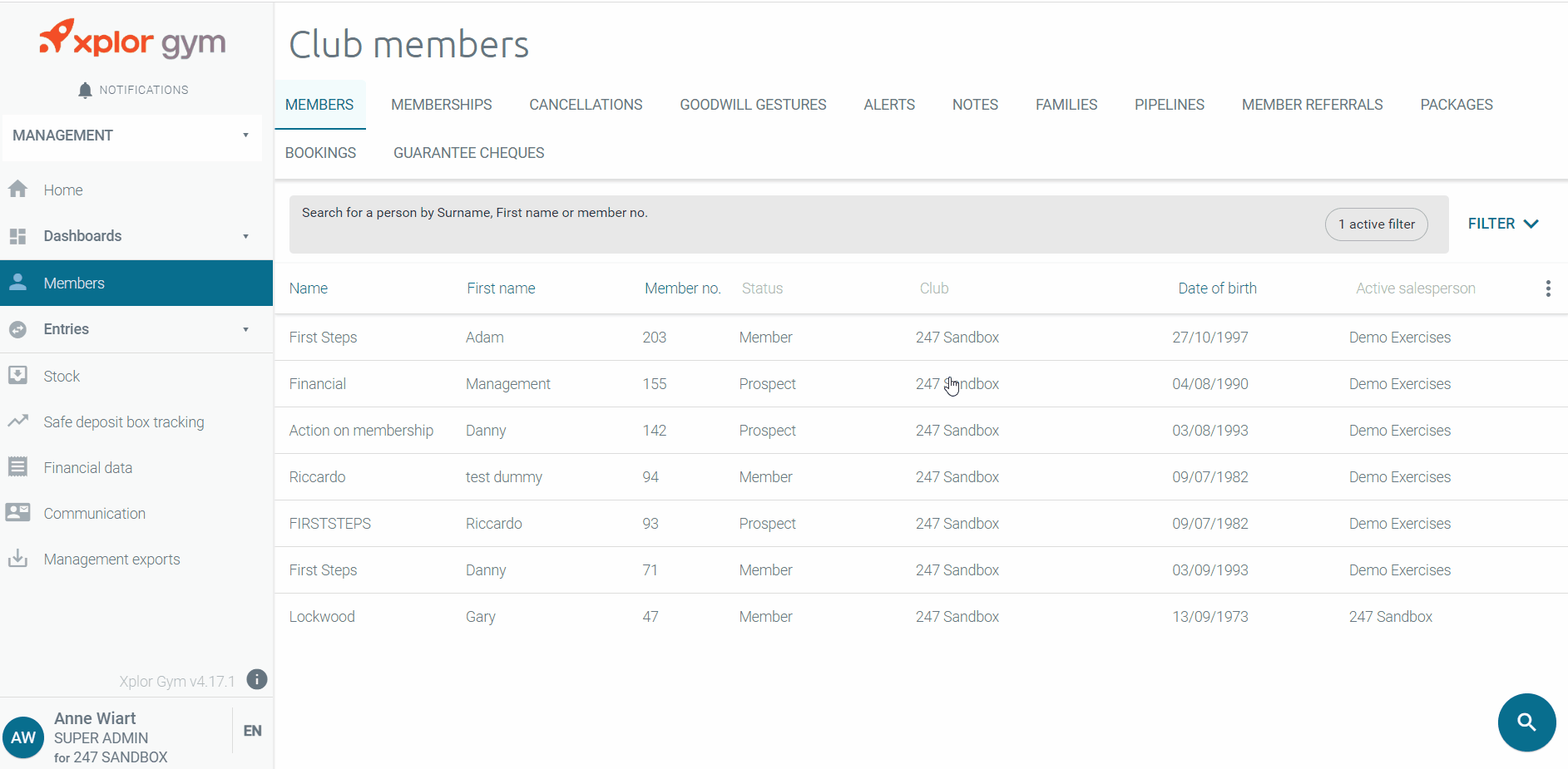Click the Members person icon
This screenshot has width=1568, height=769.
tap(18, 282)
